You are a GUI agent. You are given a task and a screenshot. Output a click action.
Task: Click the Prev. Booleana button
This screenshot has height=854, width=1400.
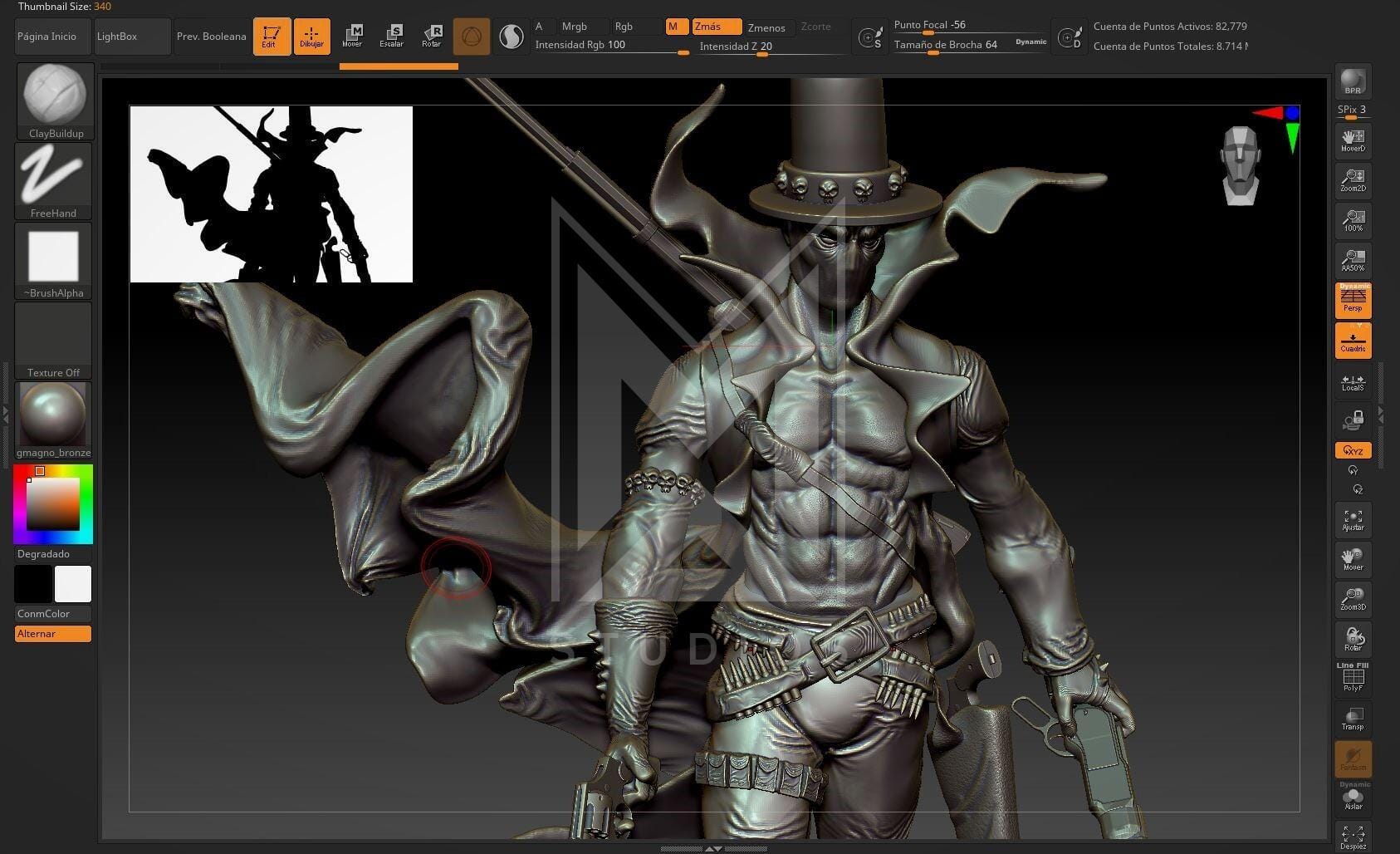pyautogui.click(x=211, y=37)
